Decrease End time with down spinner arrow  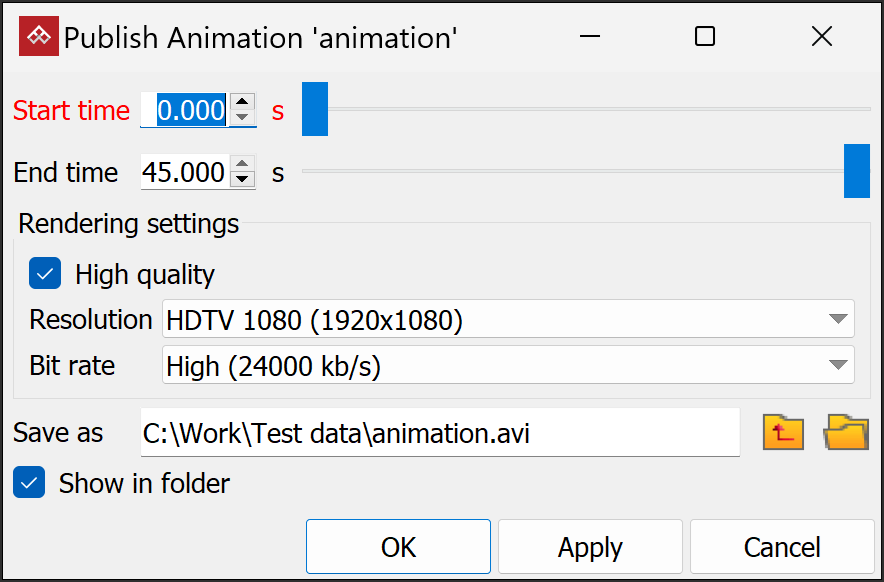[242, 180]
